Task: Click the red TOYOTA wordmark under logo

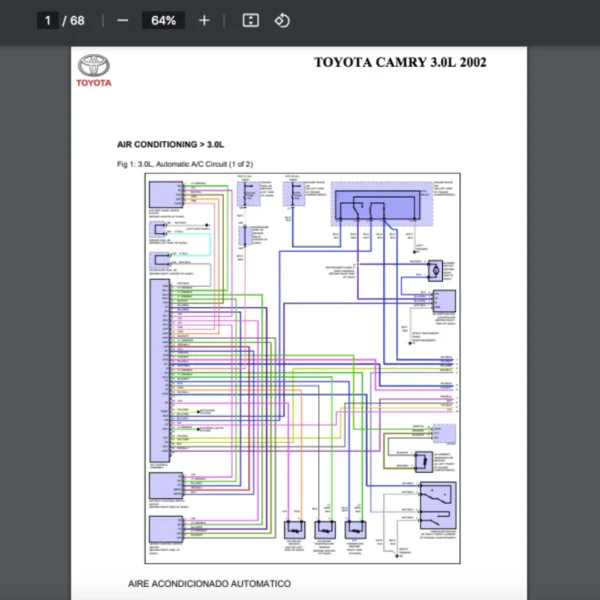Action: coord(94,83)
